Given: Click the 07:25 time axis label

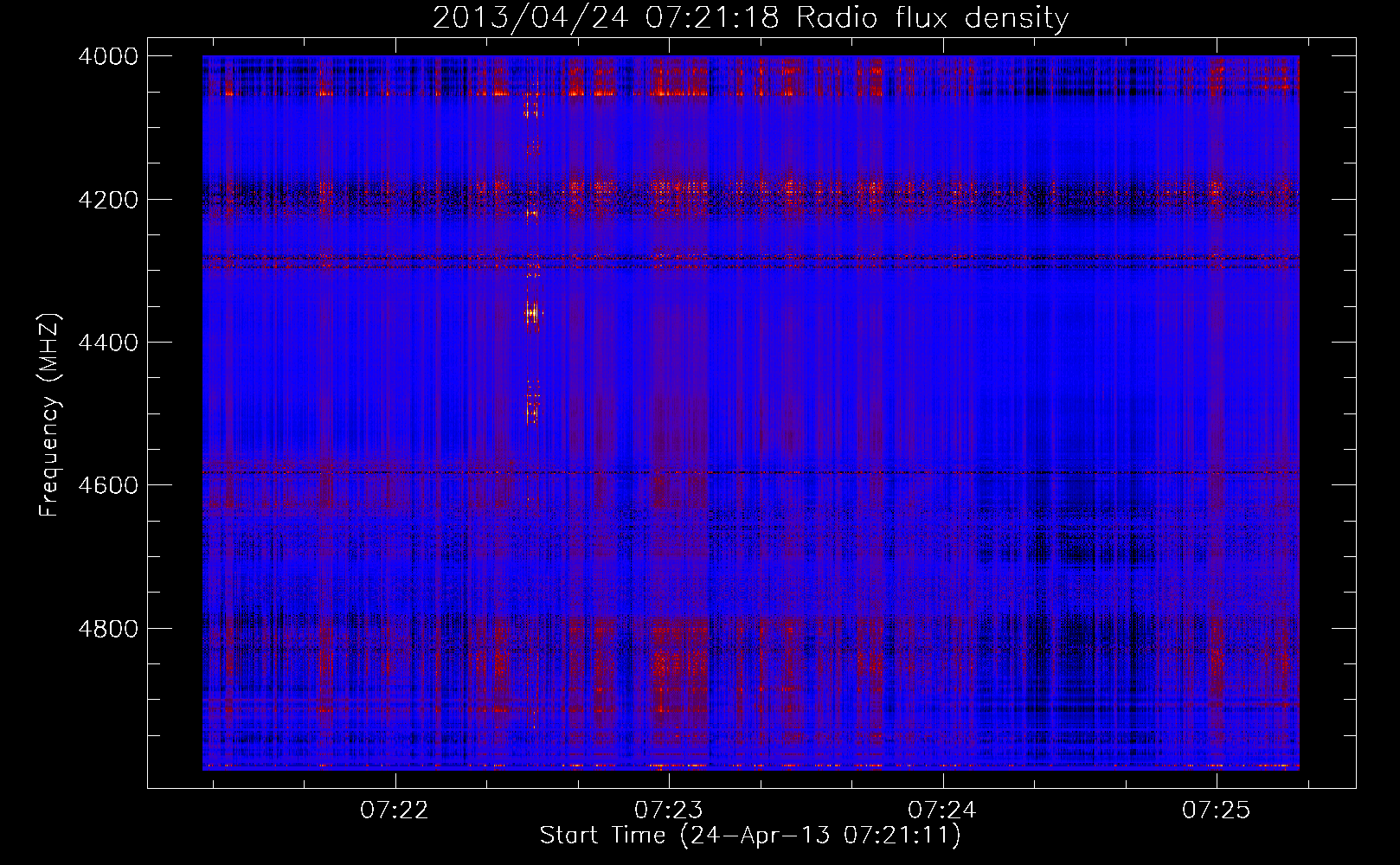Looking at the screenshot, I should pyautogui.click(x=1217, y=810).
